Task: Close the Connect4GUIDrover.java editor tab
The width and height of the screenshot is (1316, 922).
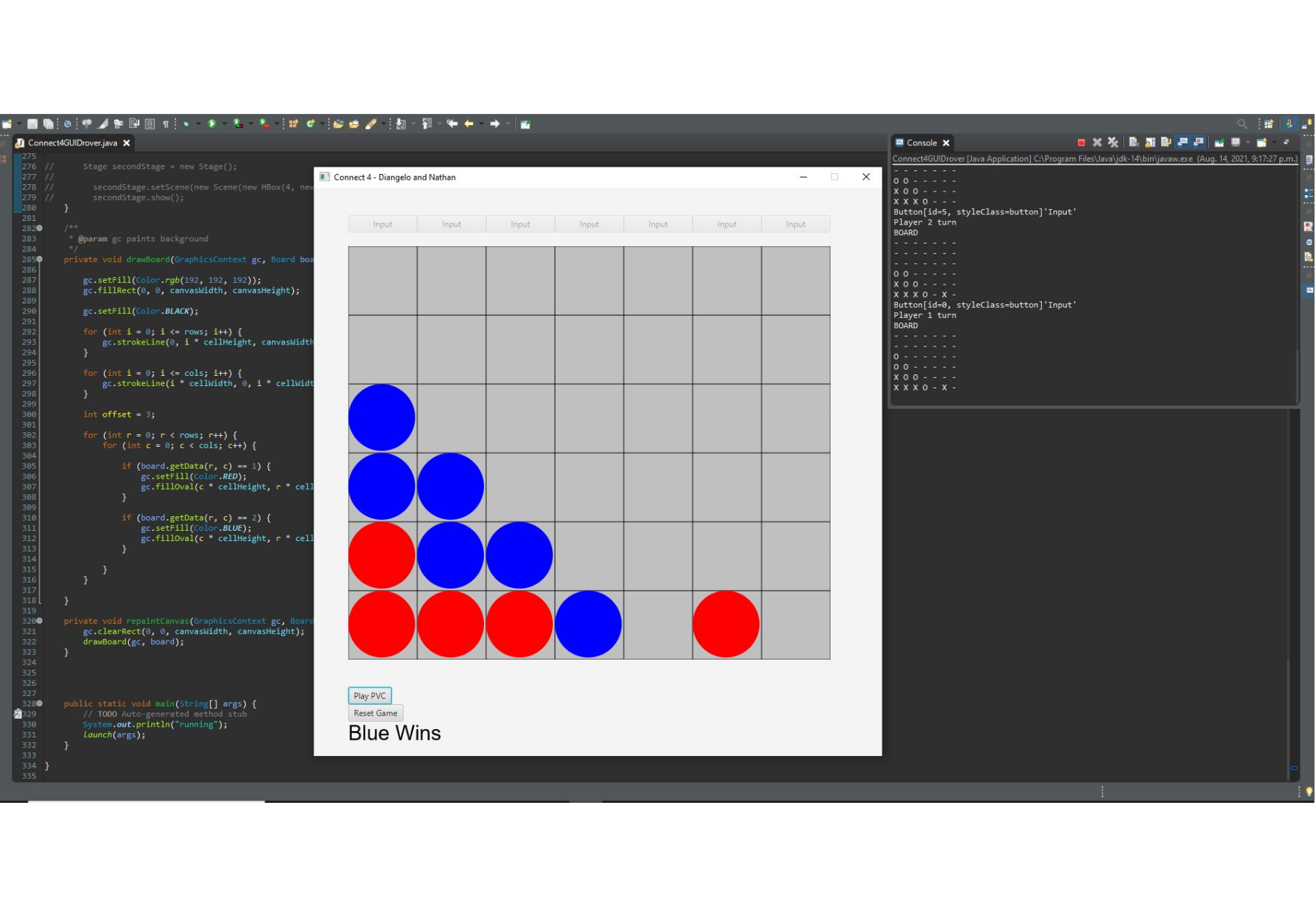Action: (x=126, y=143)
